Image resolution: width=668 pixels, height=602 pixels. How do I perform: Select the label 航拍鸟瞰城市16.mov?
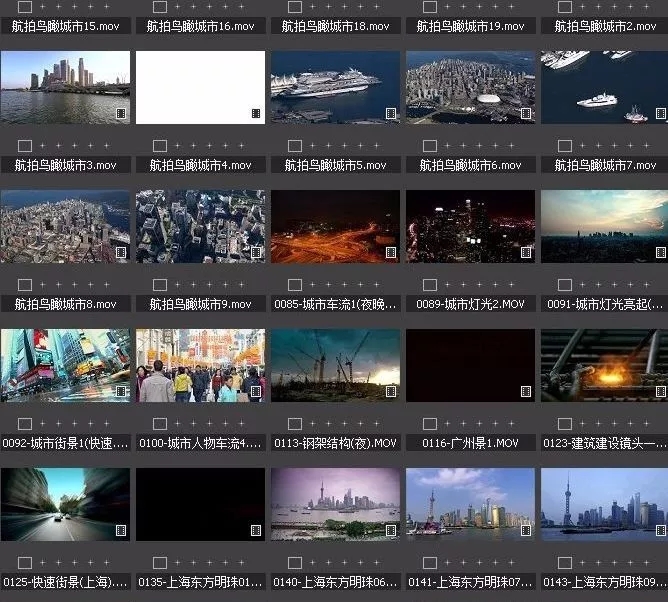[x=201, y=26]
